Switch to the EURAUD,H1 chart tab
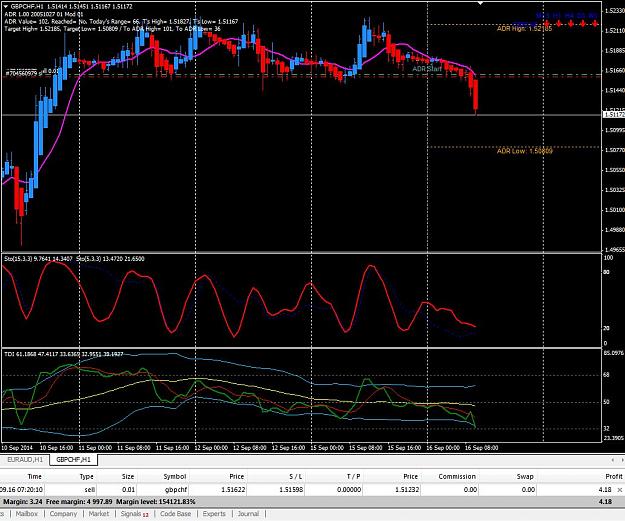 point(25,460)
